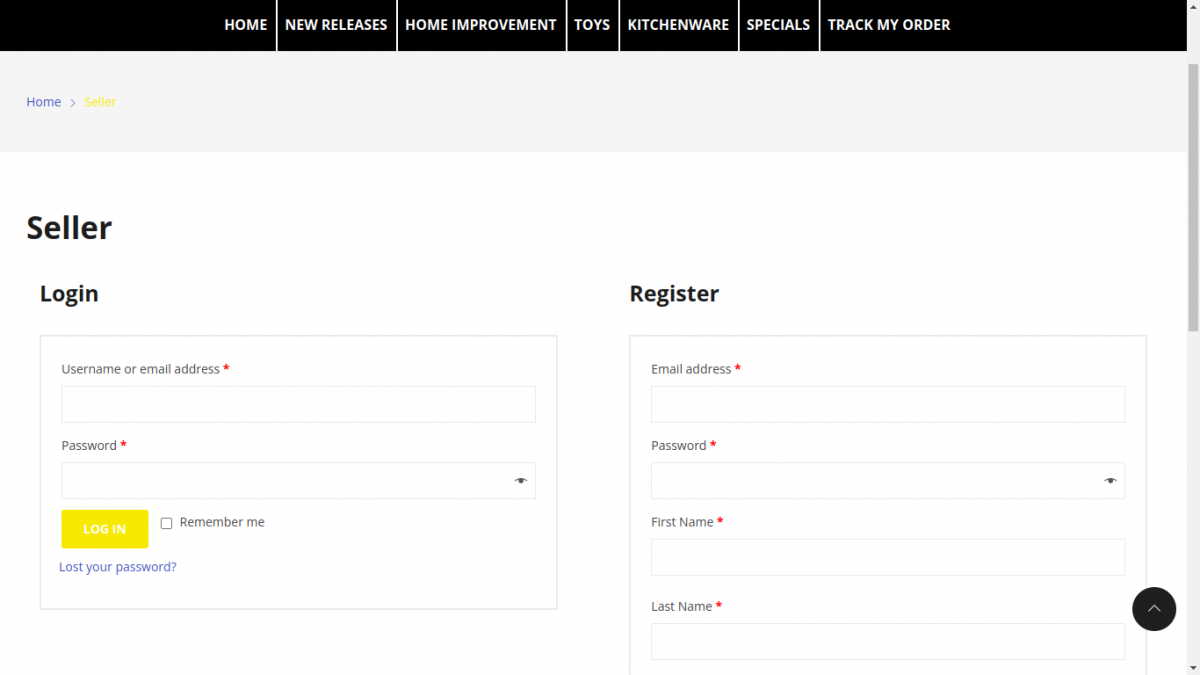Screen dimensions: 1200x675
Task: Focus the Register Email address field
Action: tap(888, 404)
